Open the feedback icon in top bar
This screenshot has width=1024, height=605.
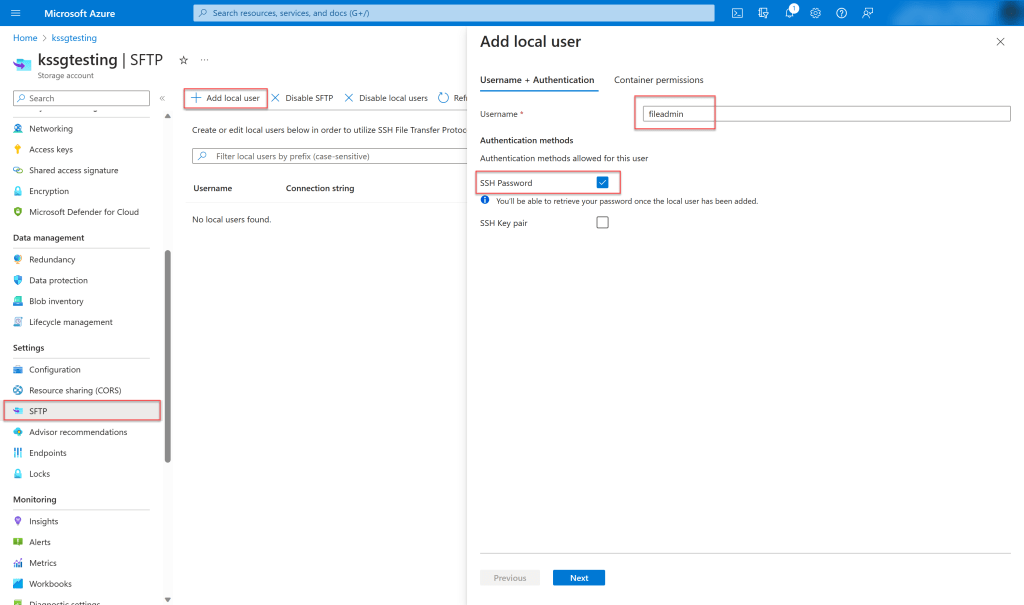point(868,13)
